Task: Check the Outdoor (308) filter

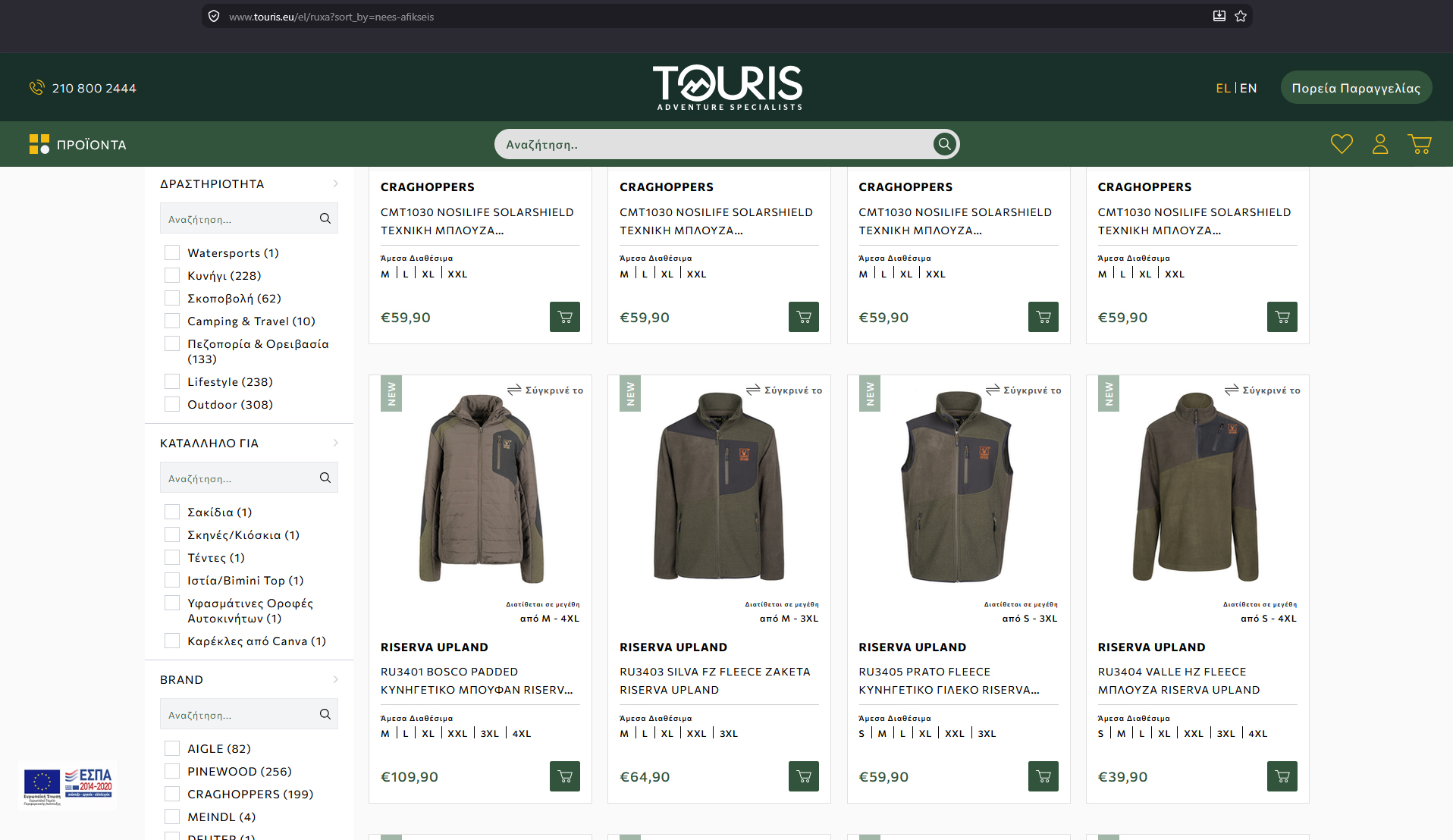Action: (172, 404)
